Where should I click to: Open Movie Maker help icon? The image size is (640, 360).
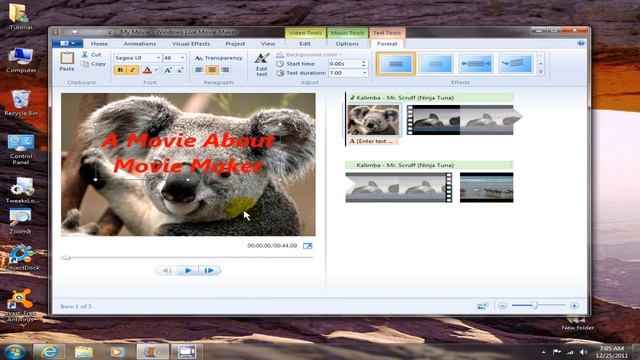(581, 43)
